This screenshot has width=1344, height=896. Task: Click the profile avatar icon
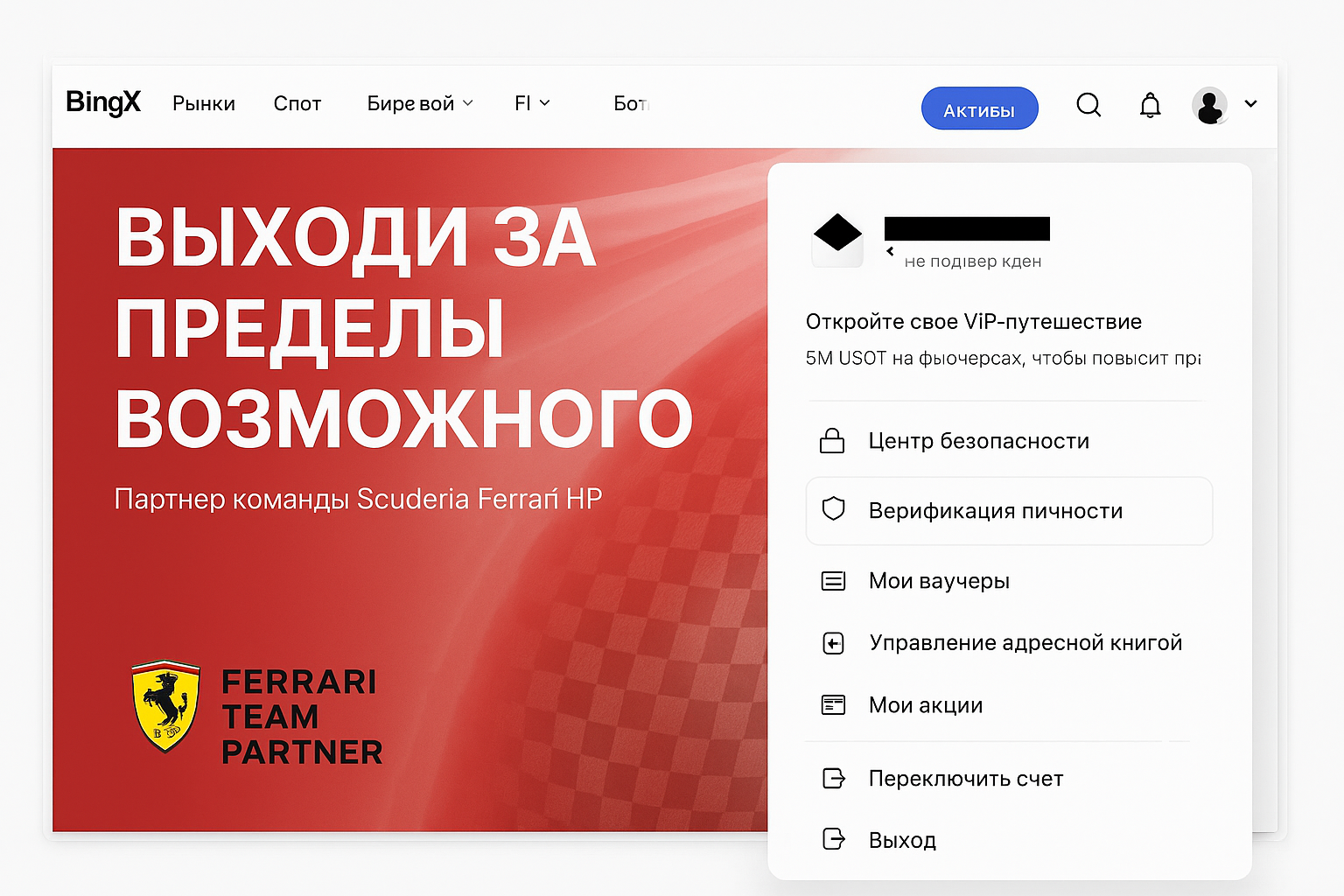click(1210, 106)
